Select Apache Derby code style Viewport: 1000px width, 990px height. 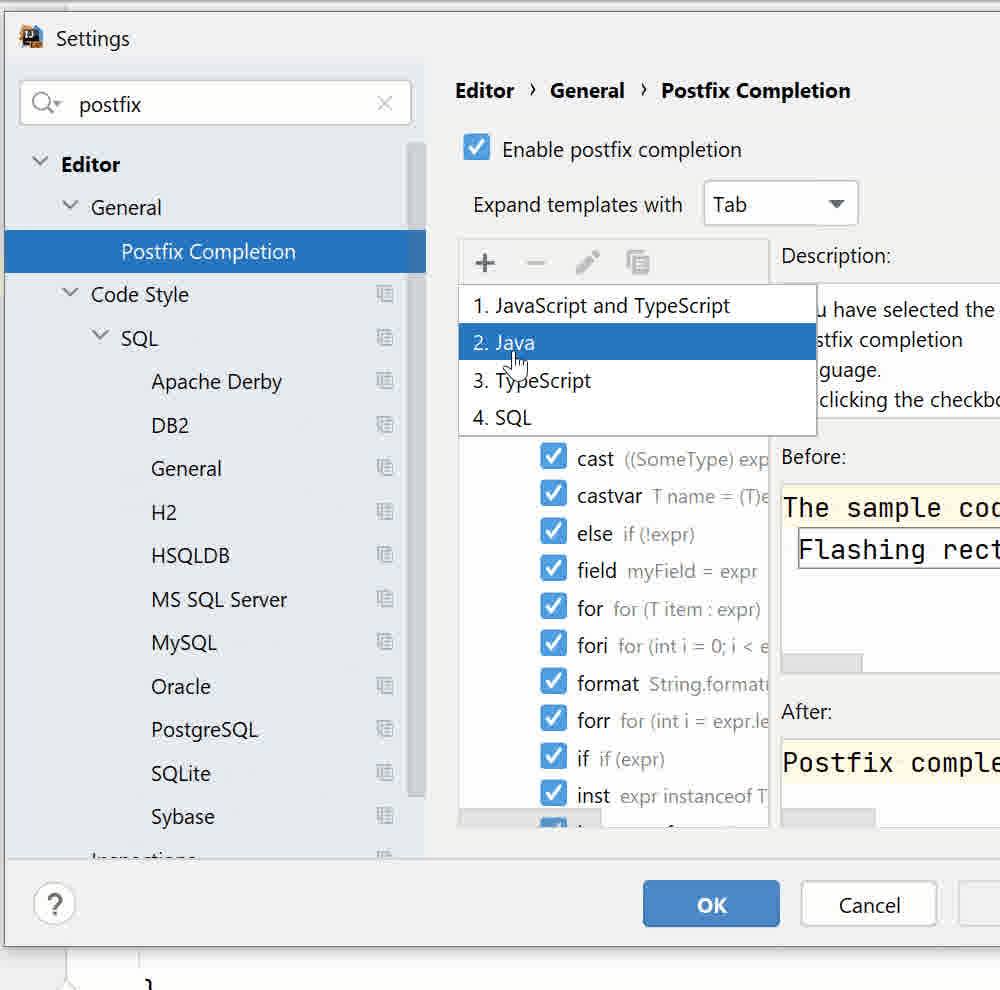tap(216, 381)
